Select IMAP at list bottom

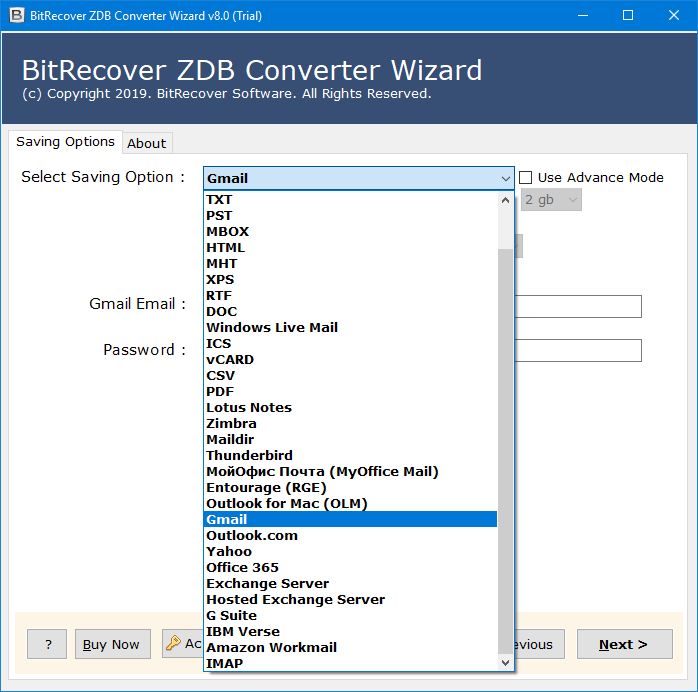350,664
